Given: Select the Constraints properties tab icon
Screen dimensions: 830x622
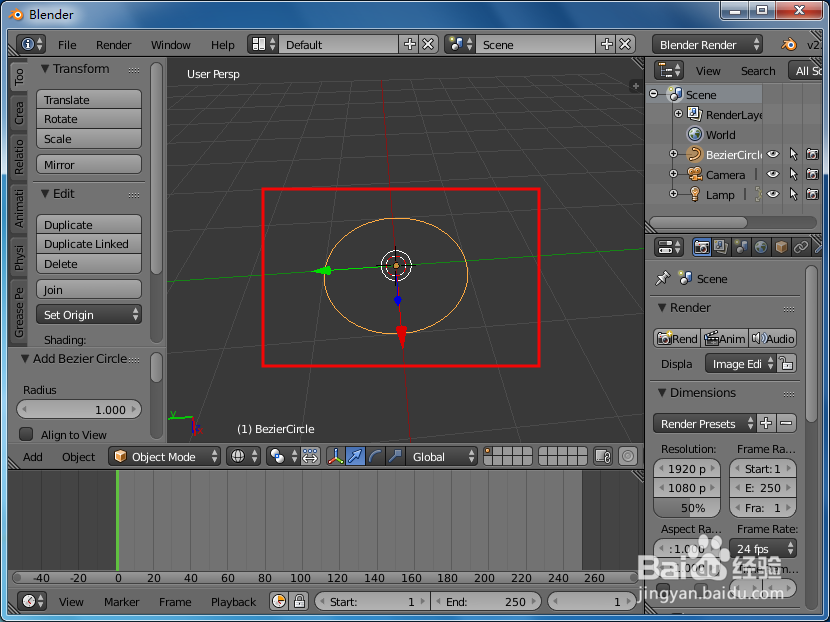Looking at the screenshot, I should [x=800, y=247].
